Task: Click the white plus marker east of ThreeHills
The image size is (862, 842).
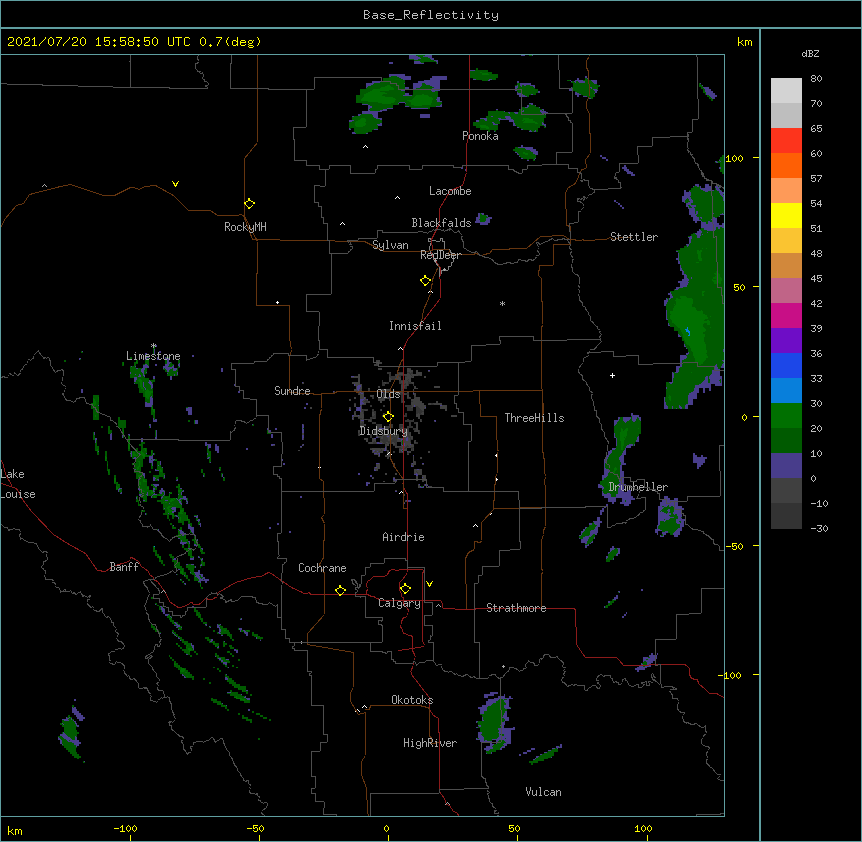Action: tap(612, 375)
